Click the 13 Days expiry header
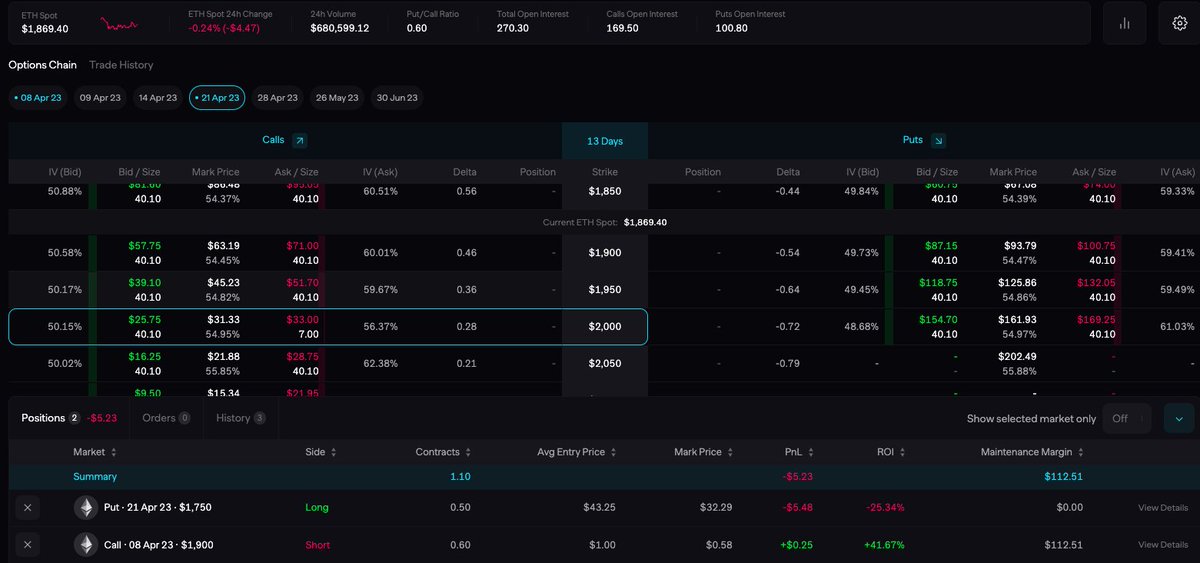 point(605,141)
